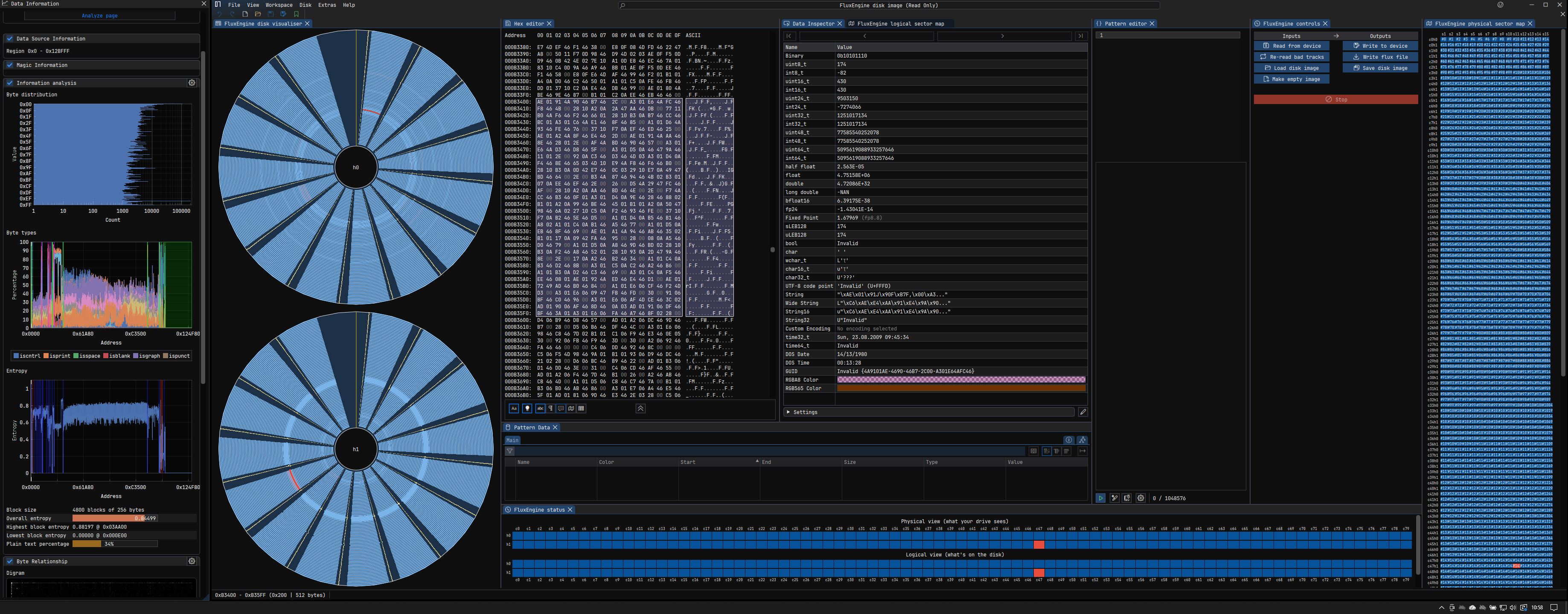Click the green bookmark toolbar icon
The height and width of the screenshot is (614, 1568).
point(297,14)
